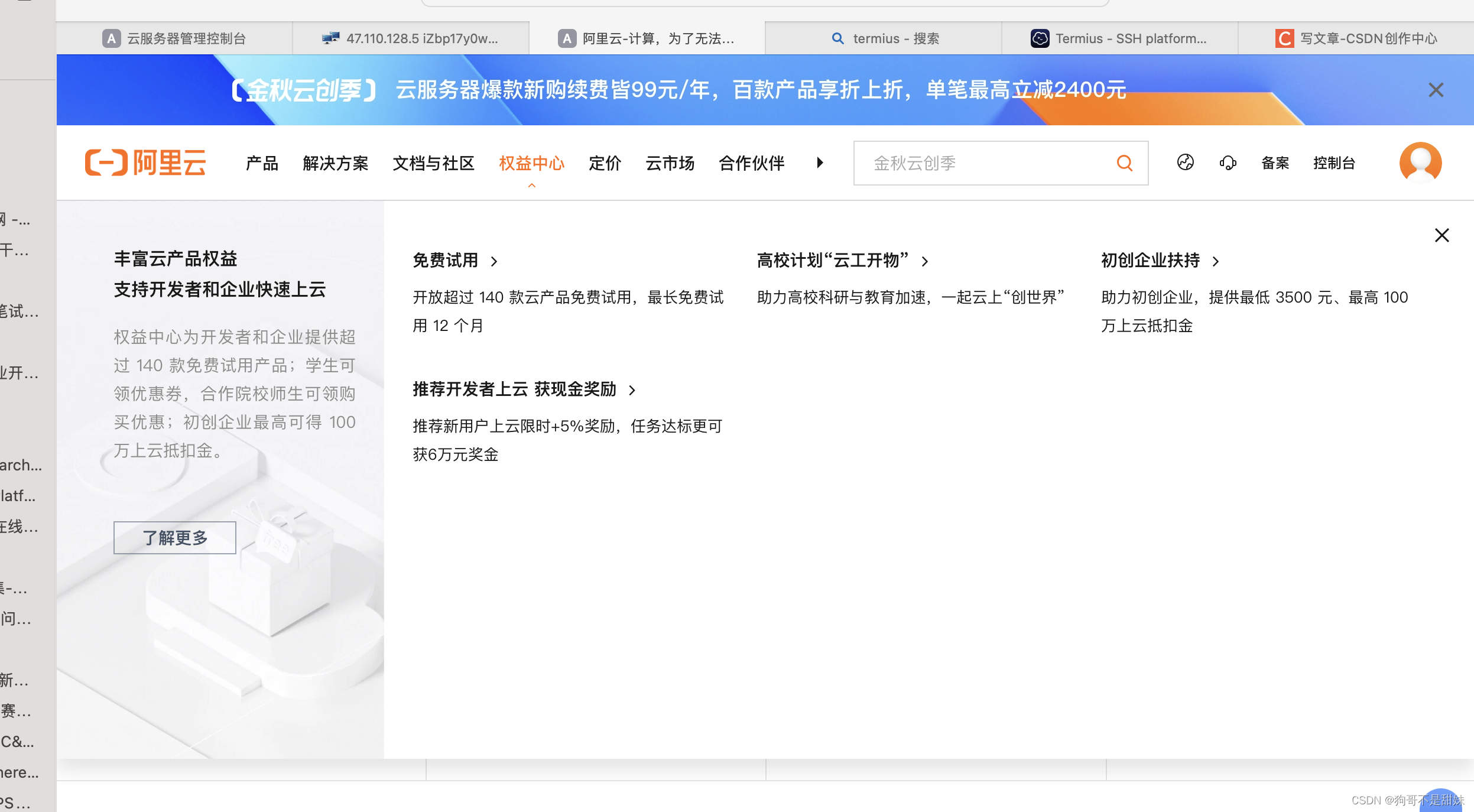
Task: Open 定价 menu
Action: (x=605, y=163)
